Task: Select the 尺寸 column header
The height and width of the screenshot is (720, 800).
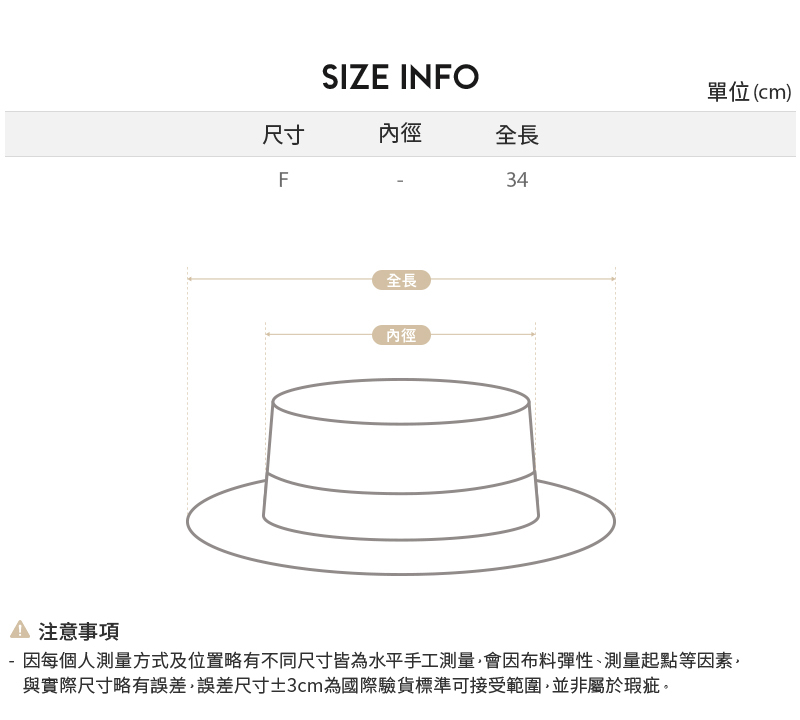Action: click(x=283, y=135)
